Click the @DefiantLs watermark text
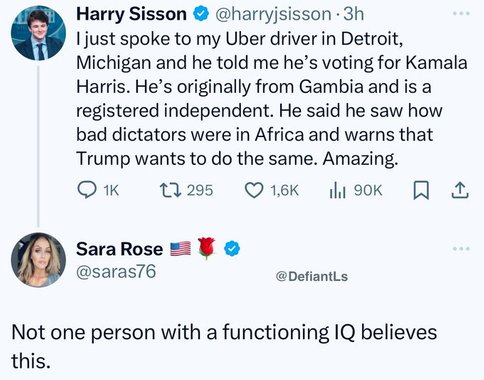This screenshot has height=380, width=484. click(312, 276)
